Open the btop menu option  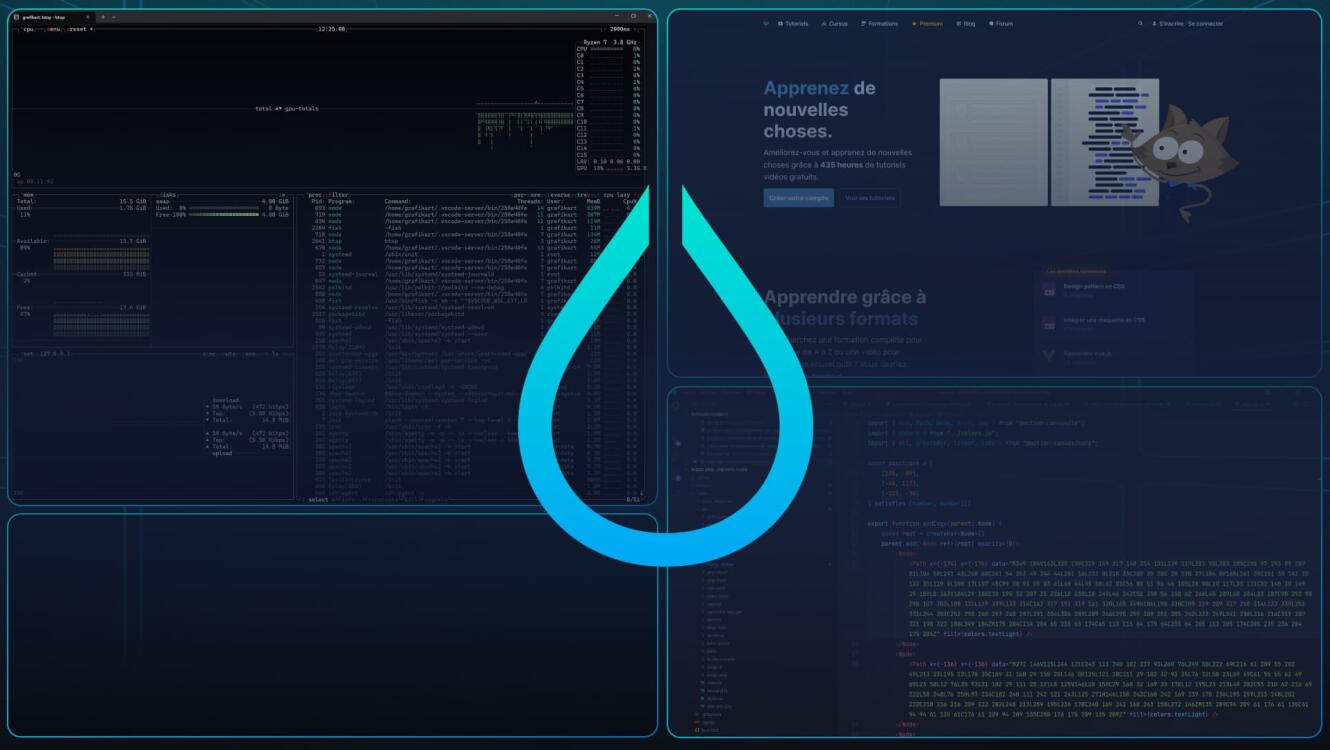57,29
